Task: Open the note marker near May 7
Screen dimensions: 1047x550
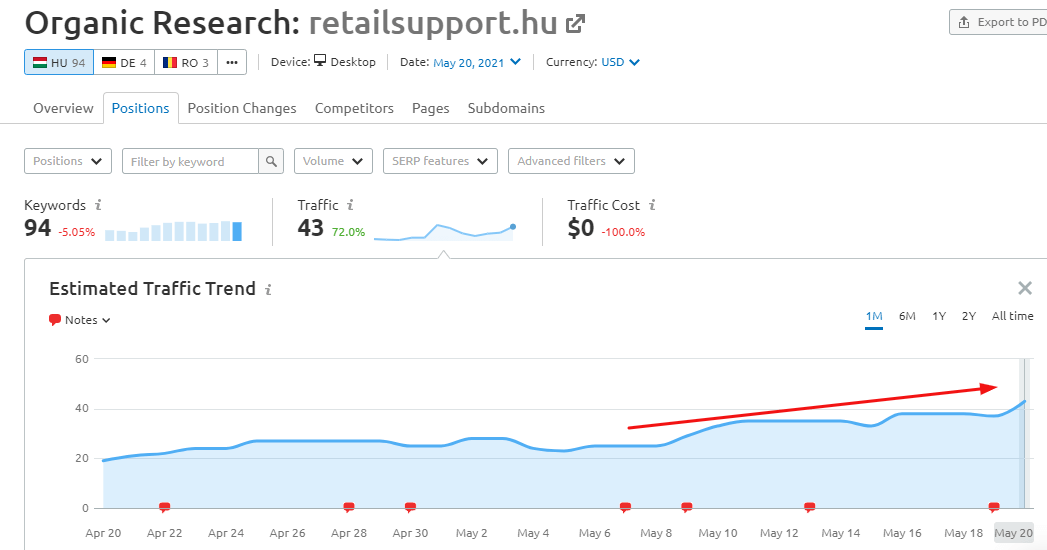Action: (625, 507)
